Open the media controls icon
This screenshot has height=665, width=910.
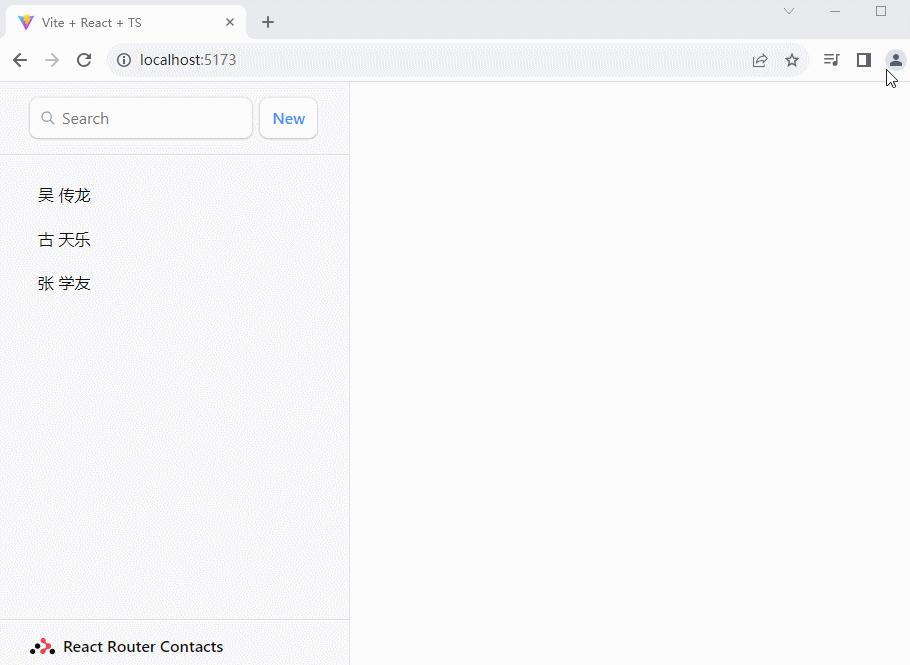[x=831, y=60]
